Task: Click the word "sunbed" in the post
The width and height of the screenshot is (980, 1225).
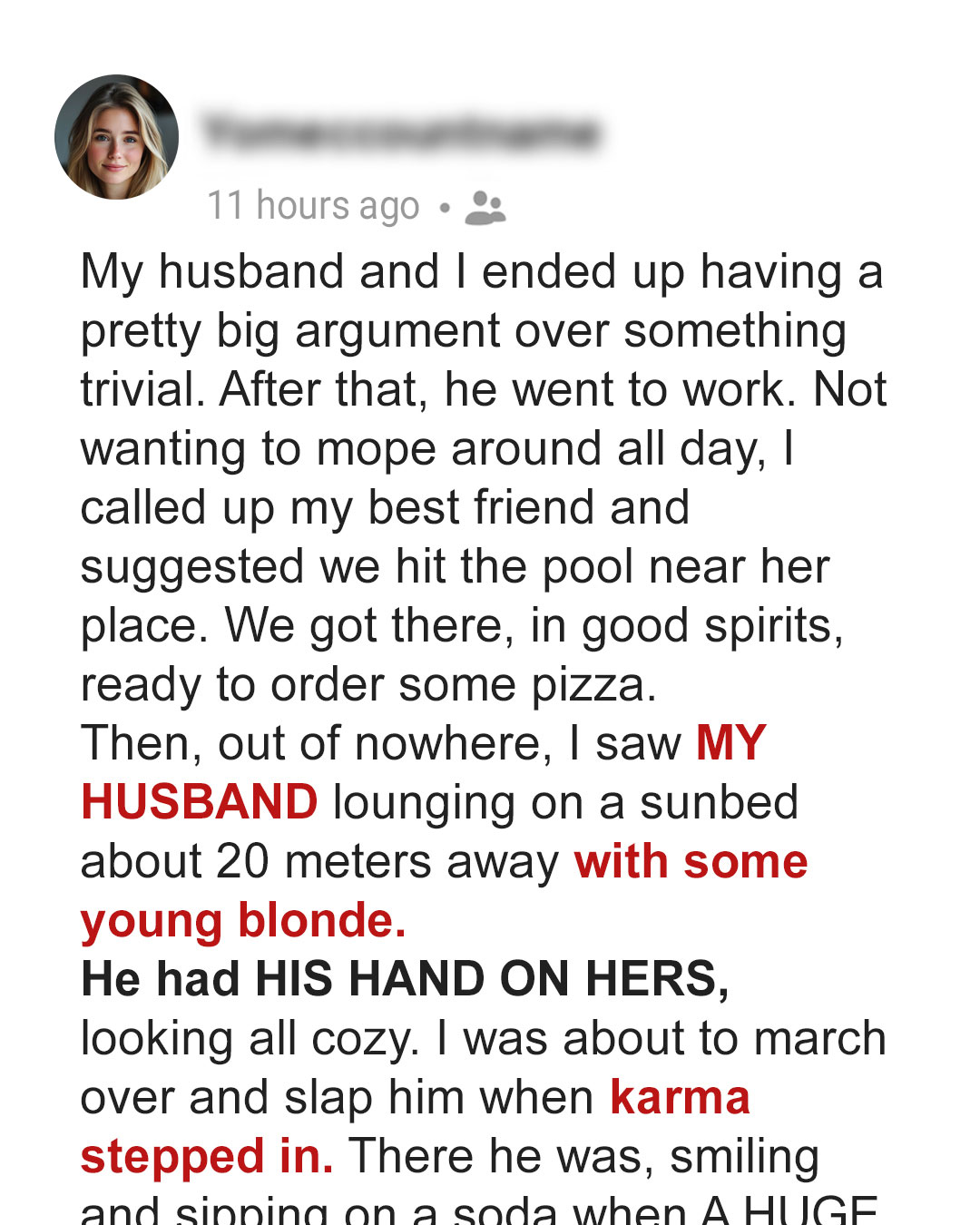Action: click(720, 803)
